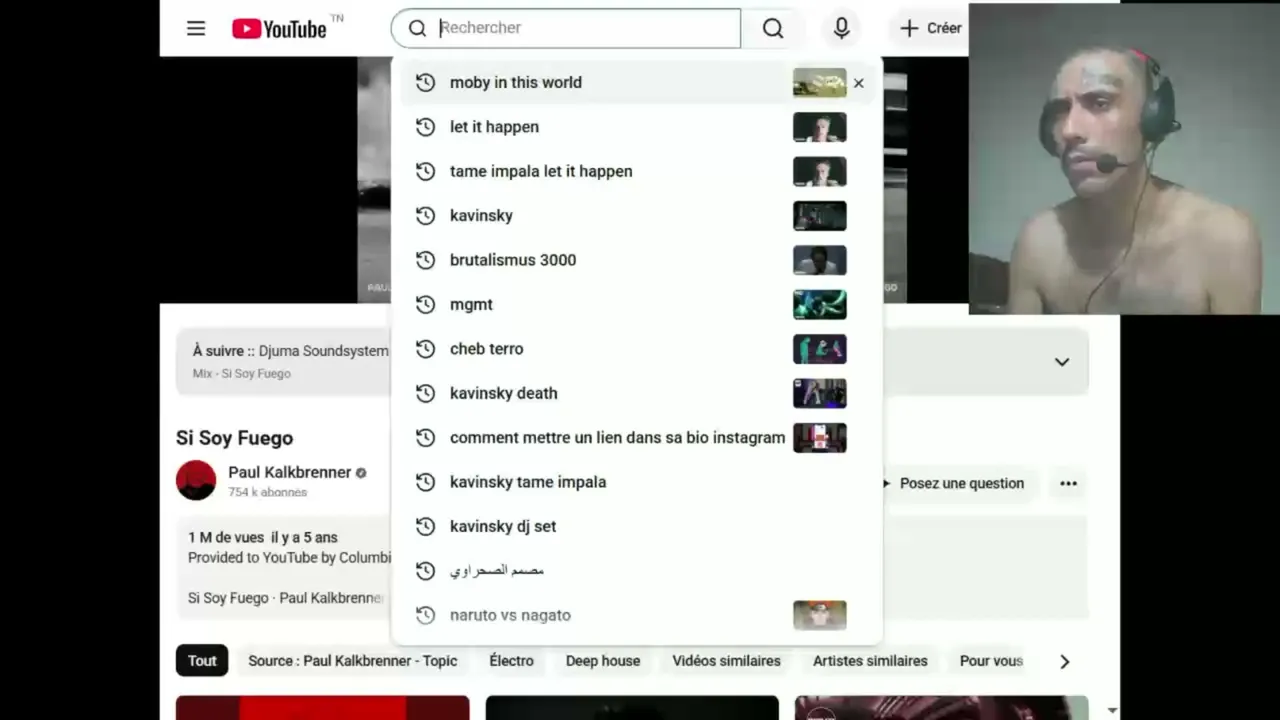Screen dimensions: 1280x720
Task: Open the YouTube hamburger guide menu
Action: coord(196,28)
